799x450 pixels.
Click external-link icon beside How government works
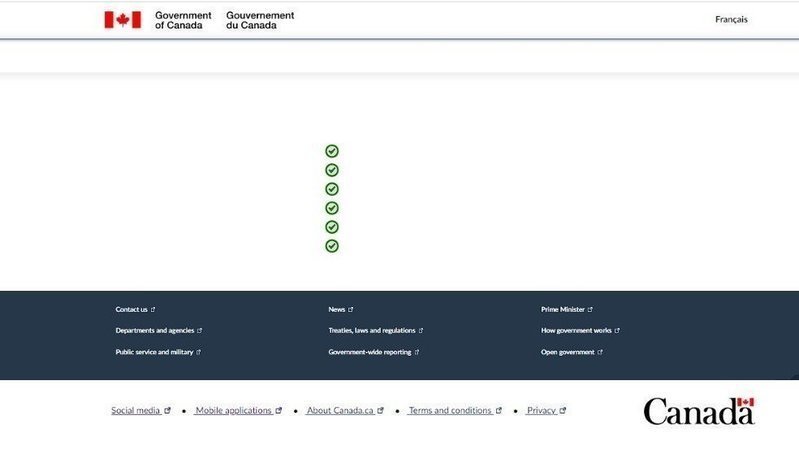pyautogui.click(x=617, y=330)
